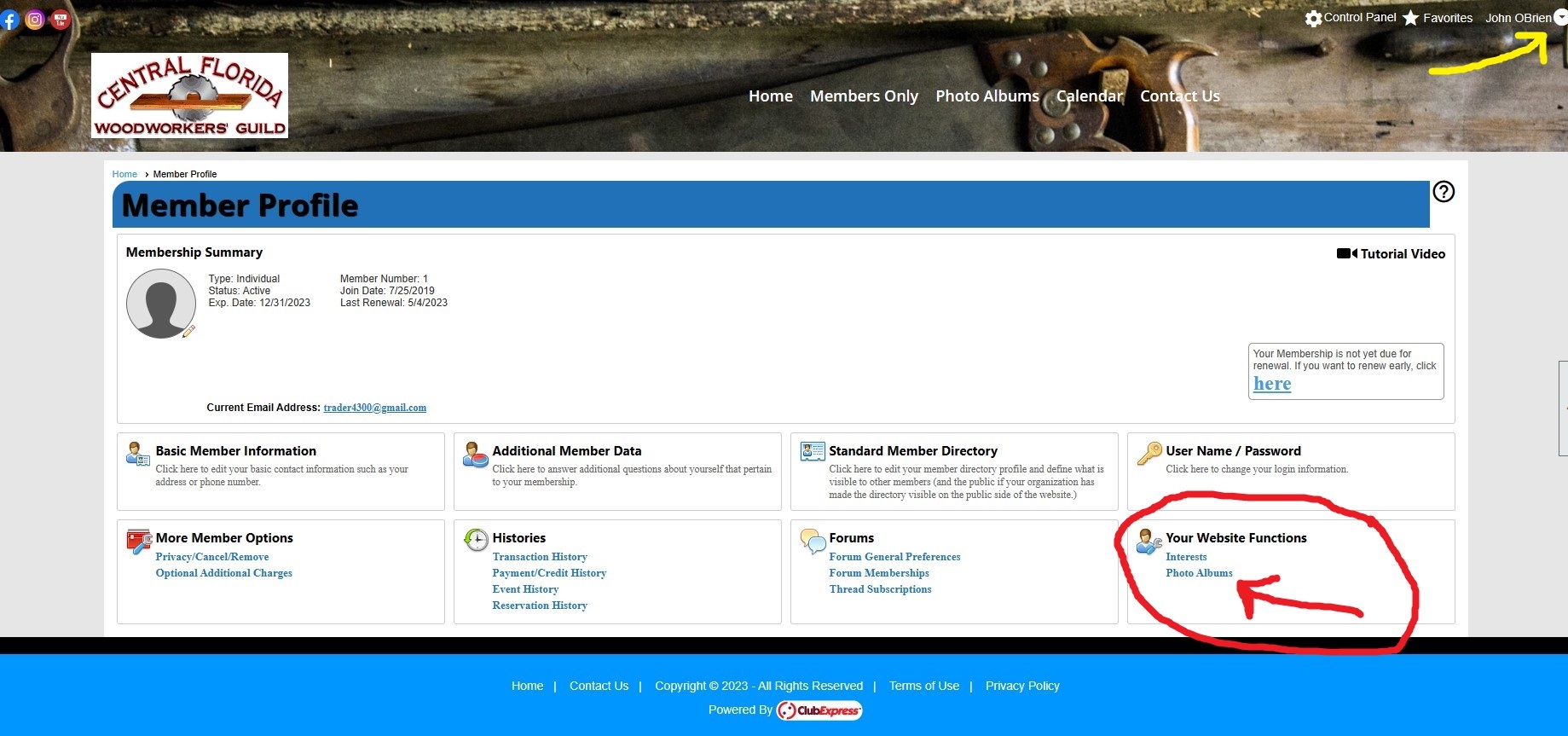Click the footer Privacy Policy link
The width and height of the screenshot is (1568, 736).
tap(1022, 686)
